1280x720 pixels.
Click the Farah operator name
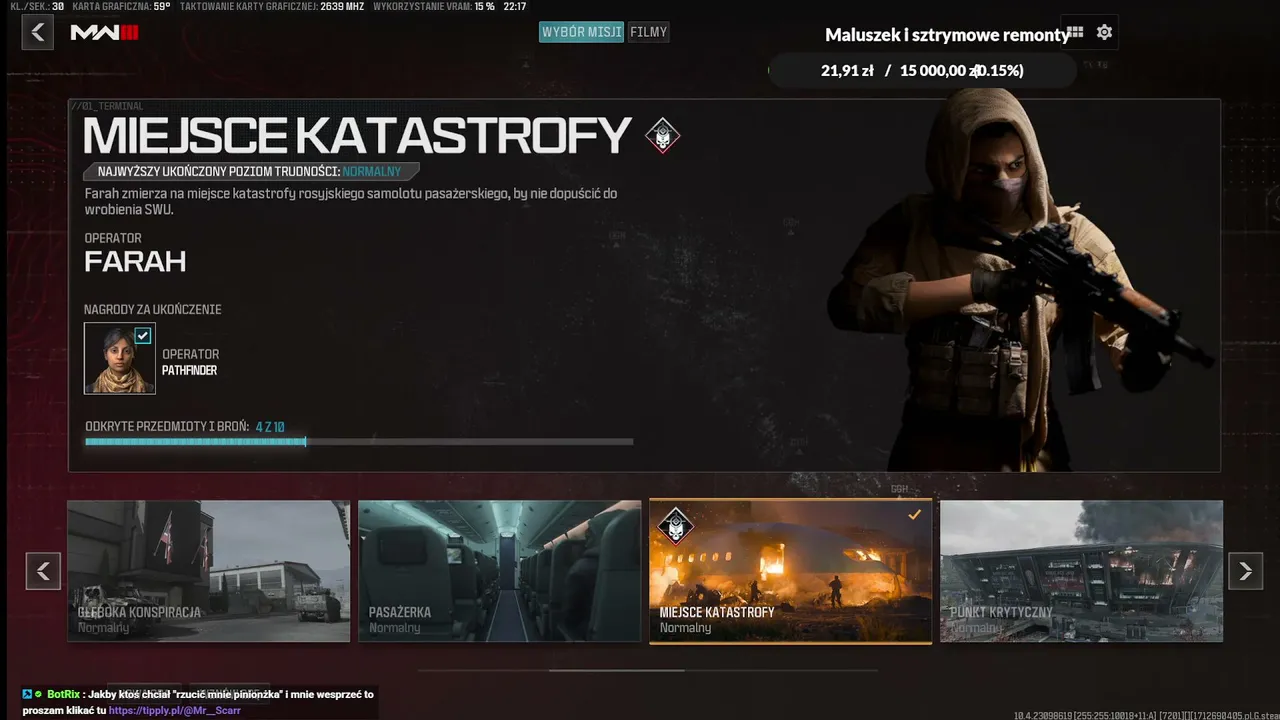135,262
